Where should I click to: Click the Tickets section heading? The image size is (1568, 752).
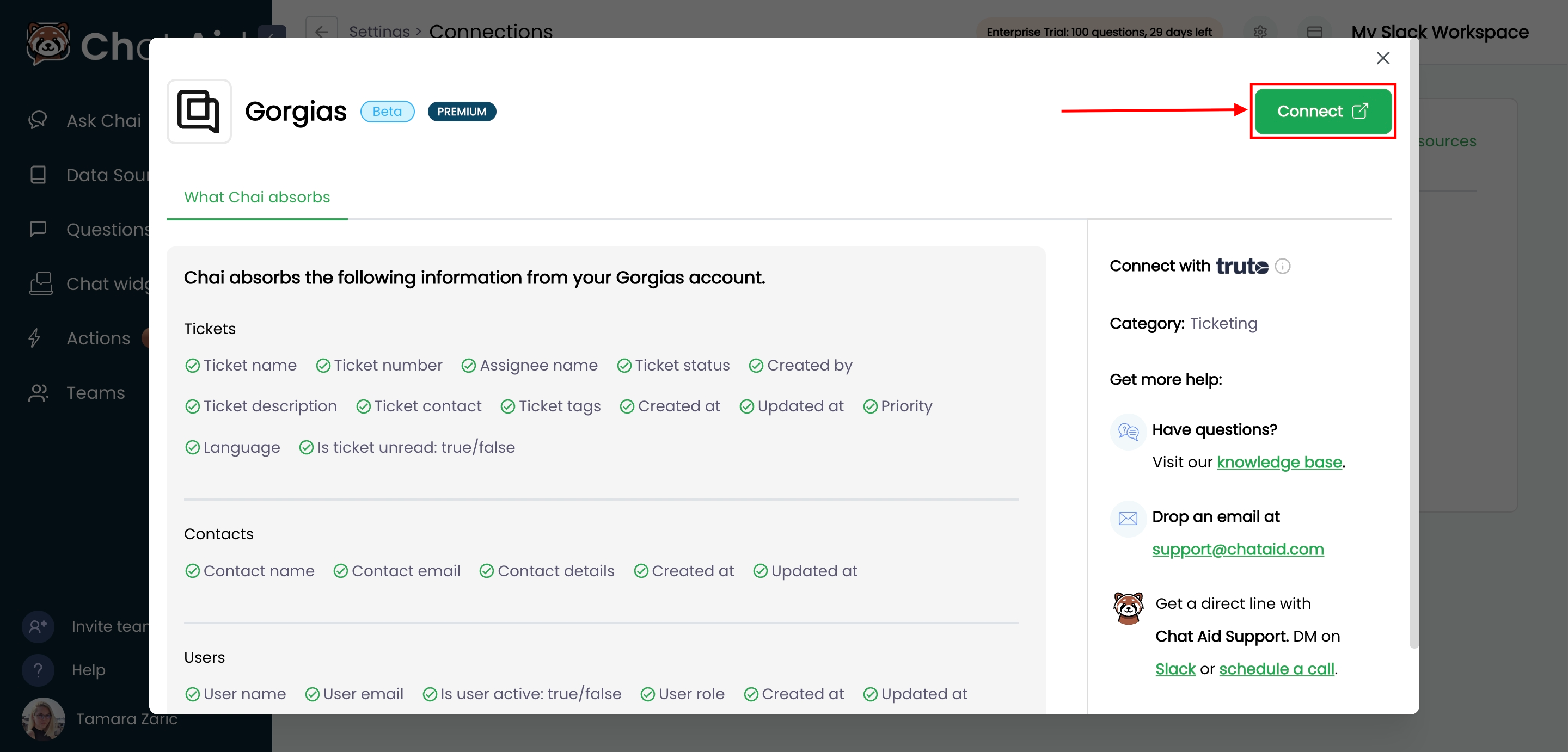pyautogui.click(x=210, y=329)
